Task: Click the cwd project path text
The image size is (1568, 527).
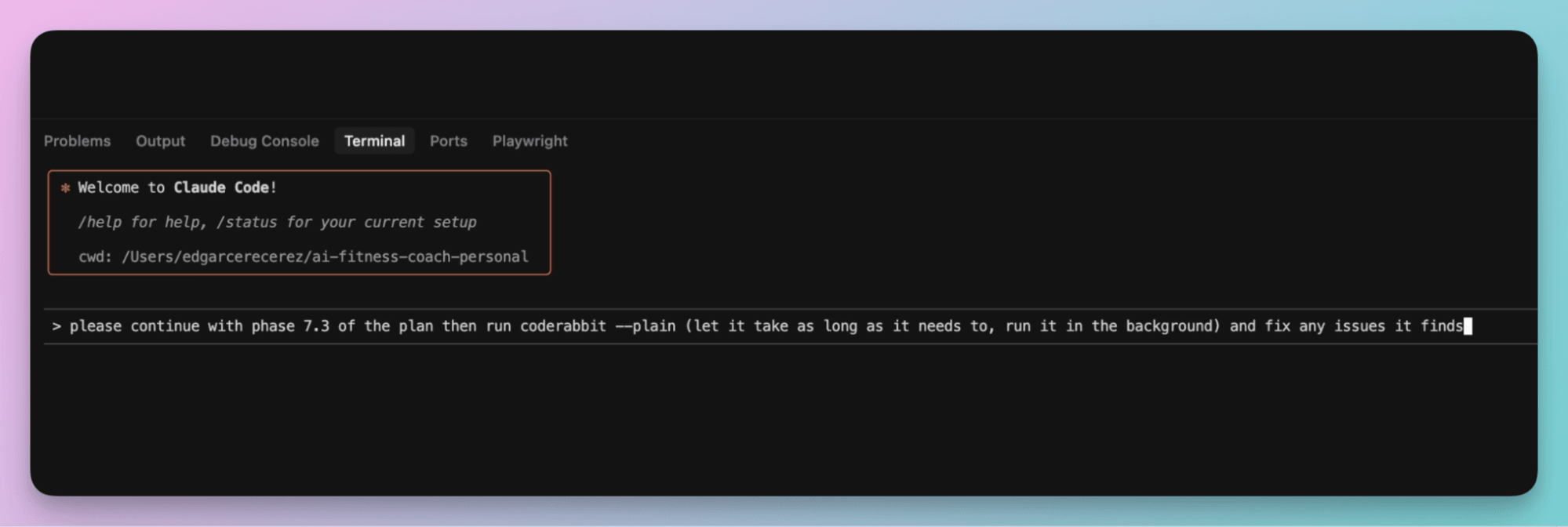Action: point(325,256)
